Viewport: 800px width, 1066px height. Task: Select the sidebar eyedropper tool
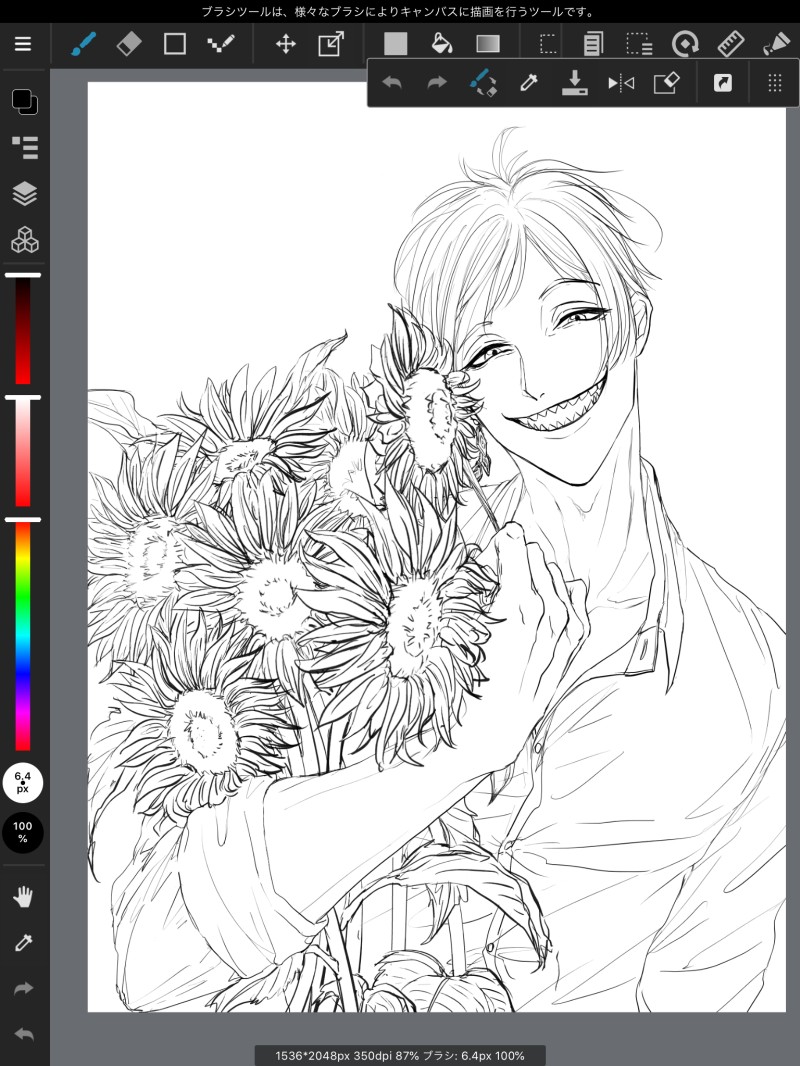coord(23,942)
